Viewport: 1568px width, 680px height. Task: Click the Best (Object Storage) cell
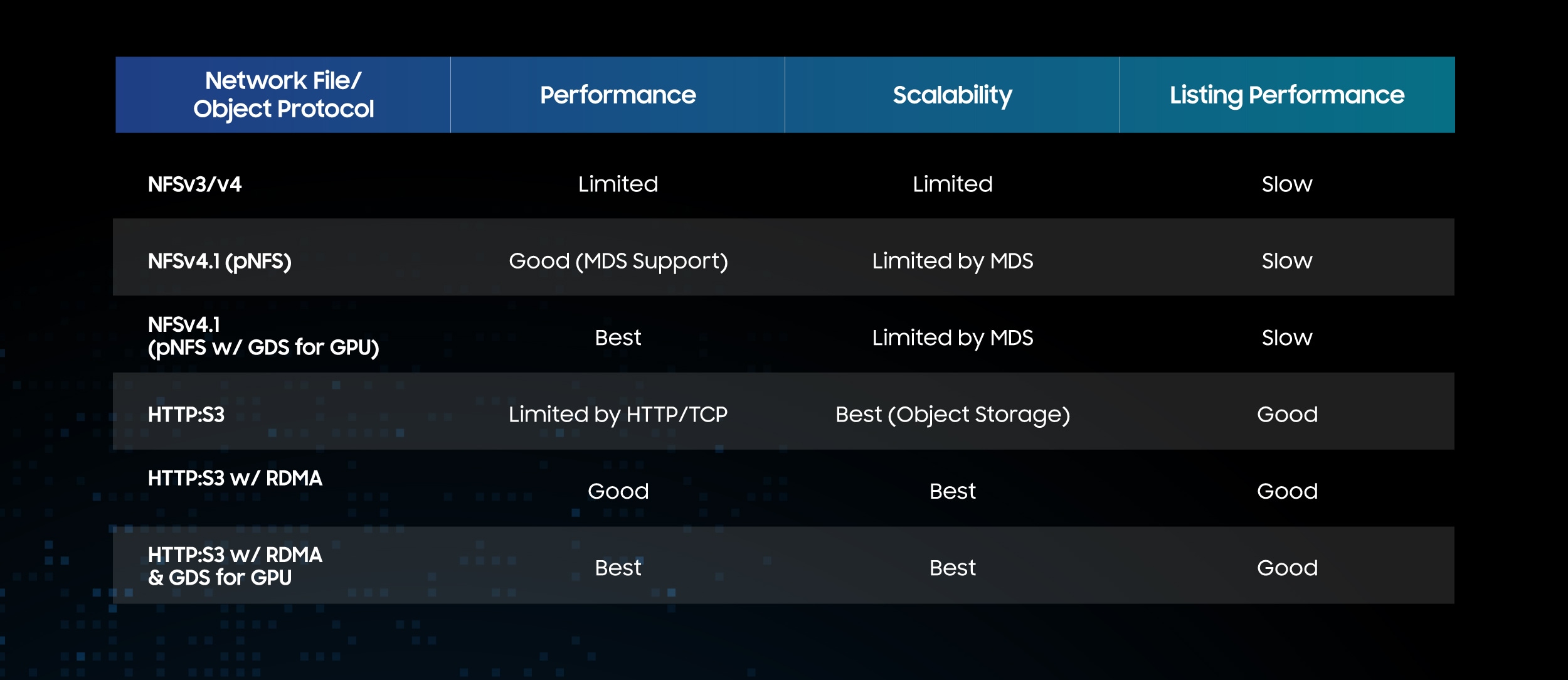pyautogui.click(x=953, y=415)
